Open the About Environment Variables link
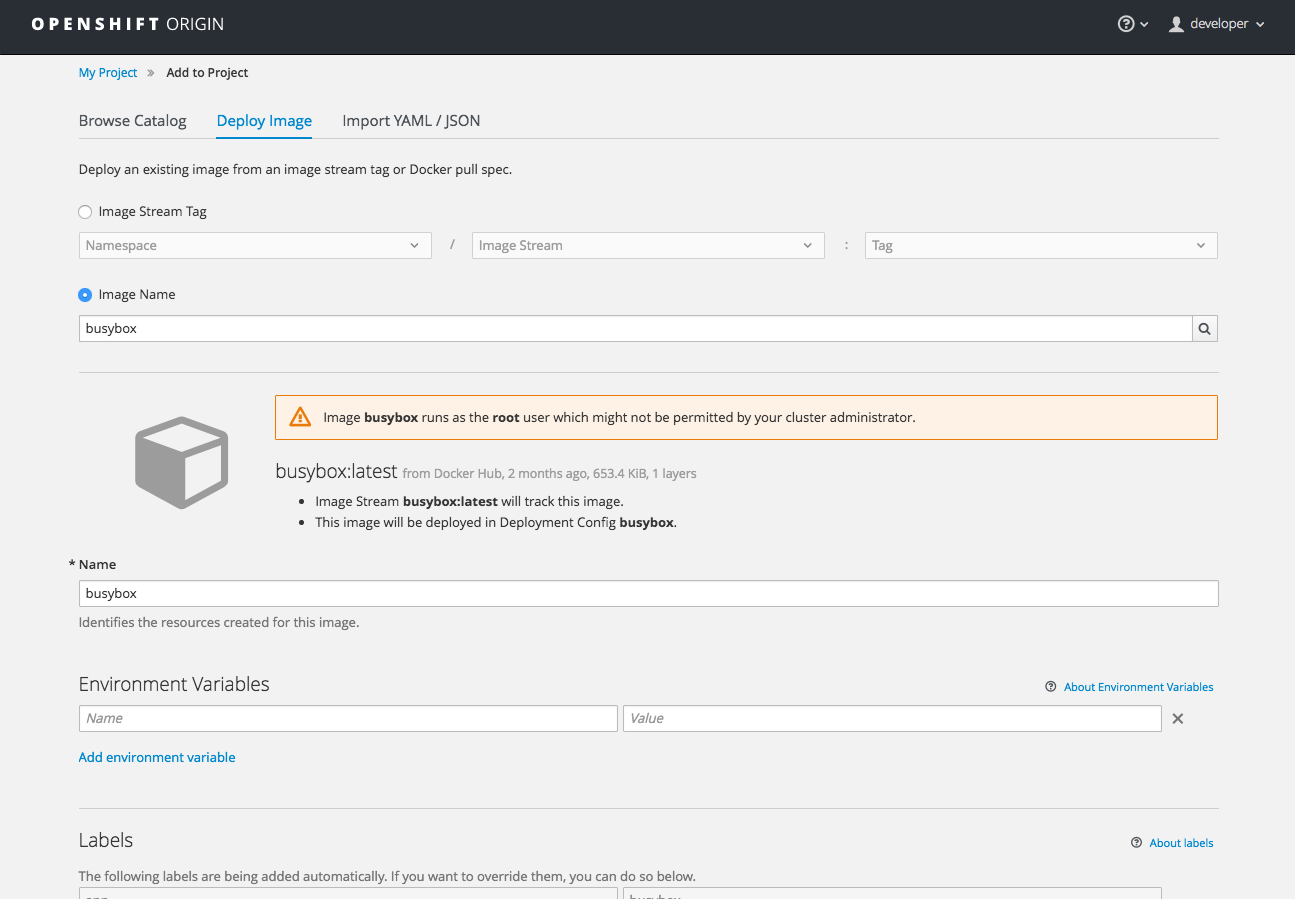The image size is (1295, 899). (x=1138, y=687)
